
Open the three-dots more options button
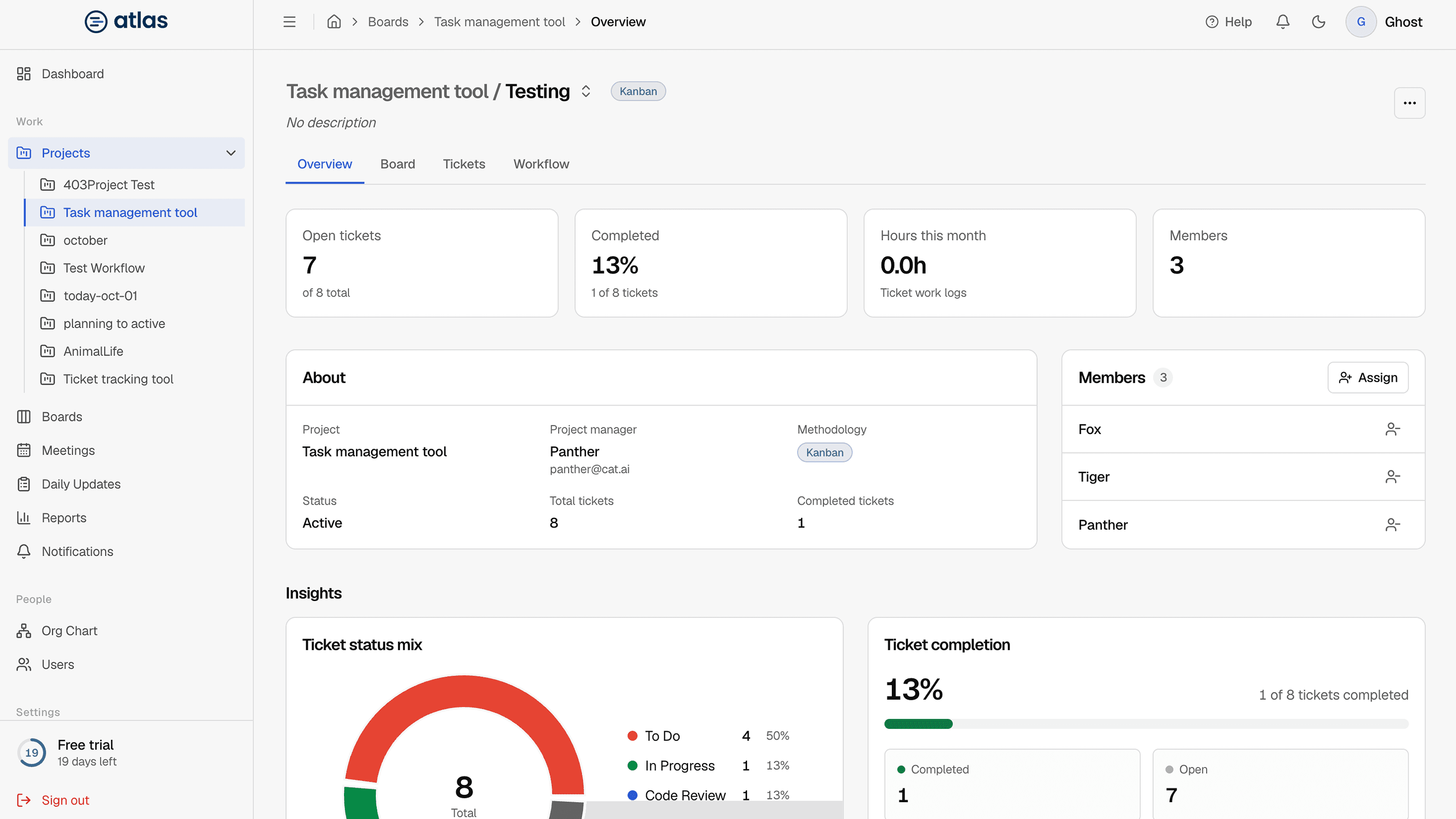coord(1410,103)
